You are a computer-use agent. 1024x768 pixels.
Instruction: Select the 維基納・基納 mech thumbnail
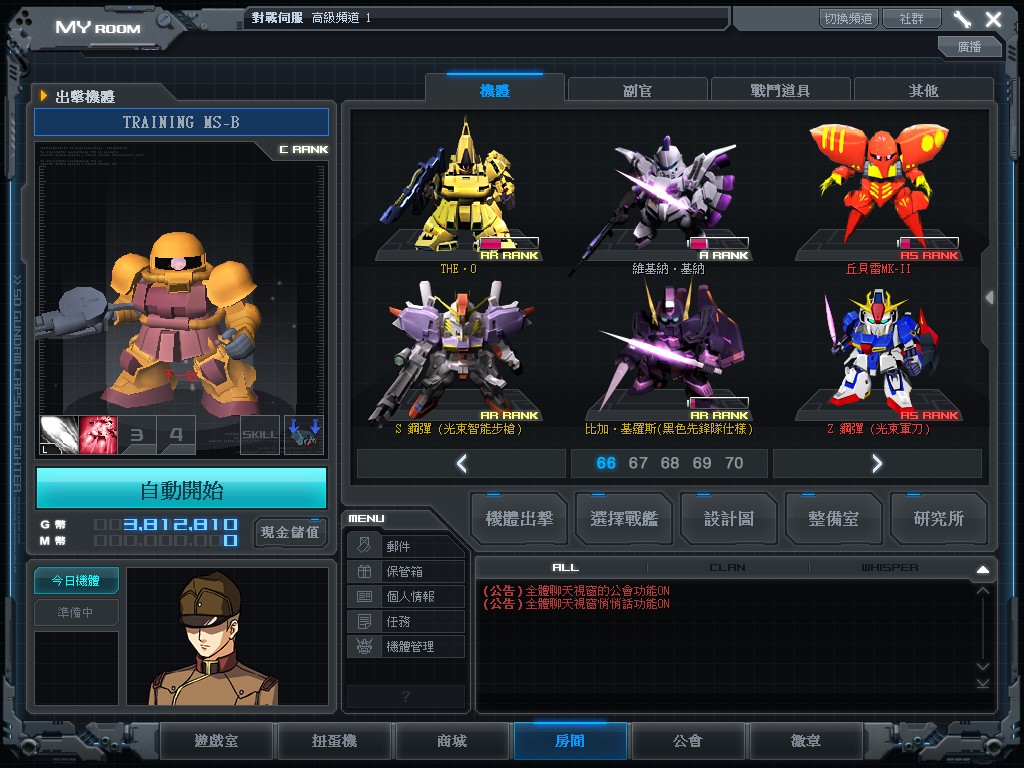(x=668, y=194)
